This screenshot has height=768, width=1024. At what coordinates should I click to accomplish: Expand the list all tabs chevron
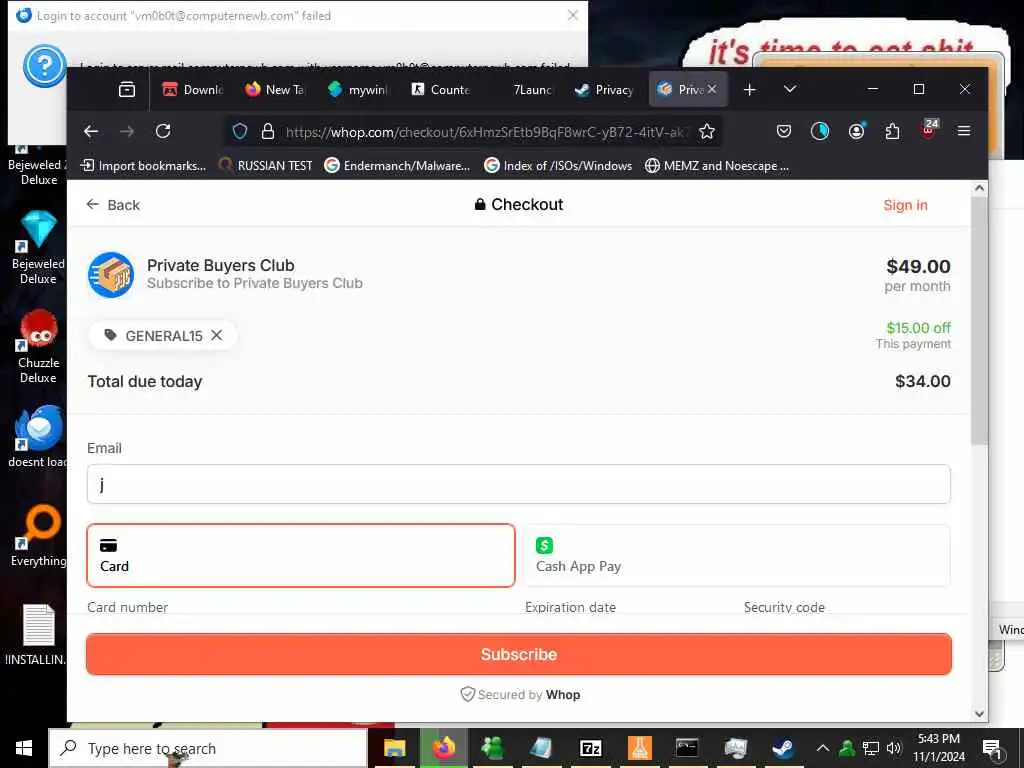point(790,89)
